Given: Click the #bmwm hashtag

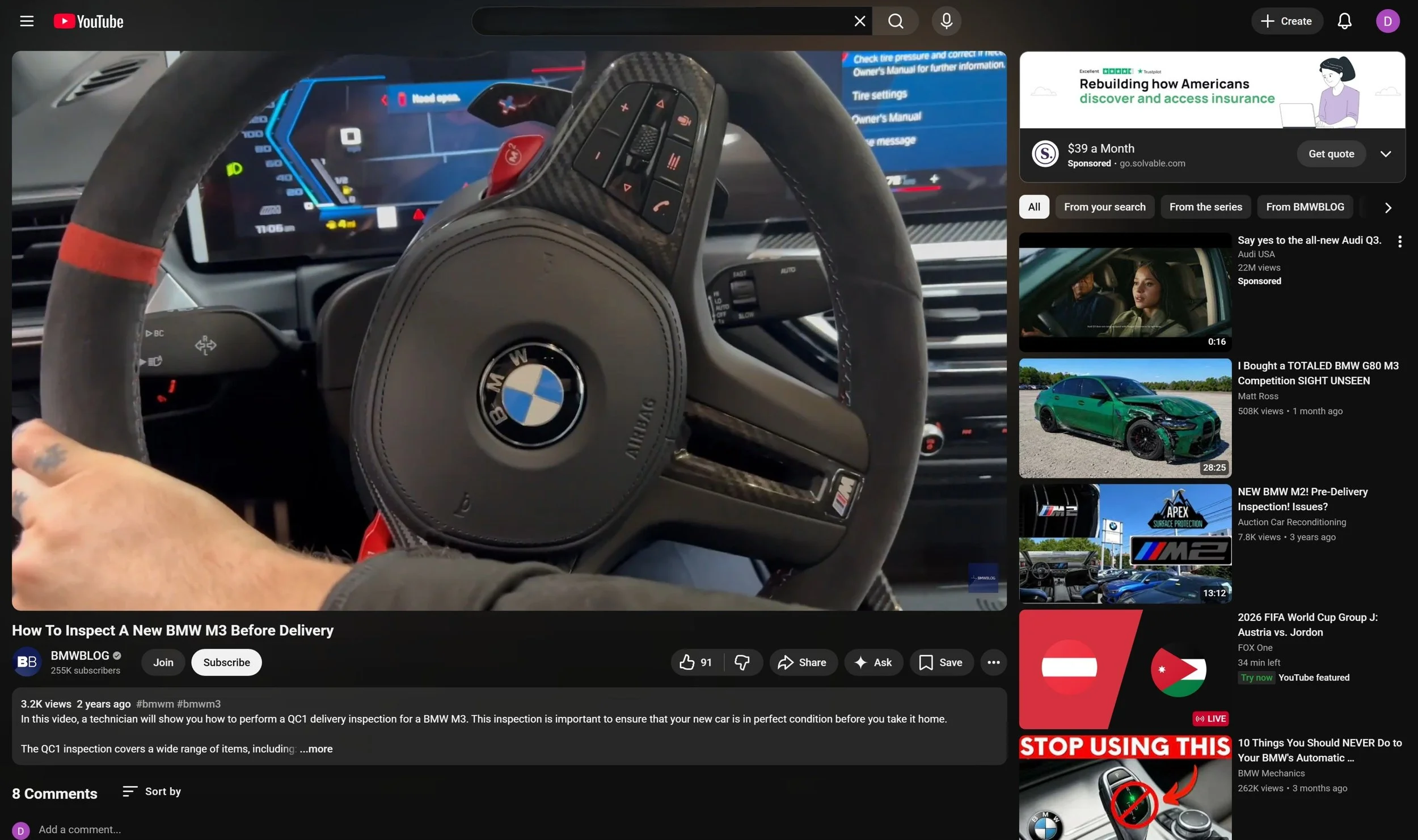Looking at the screenshot, I should (x=155, y=704).
